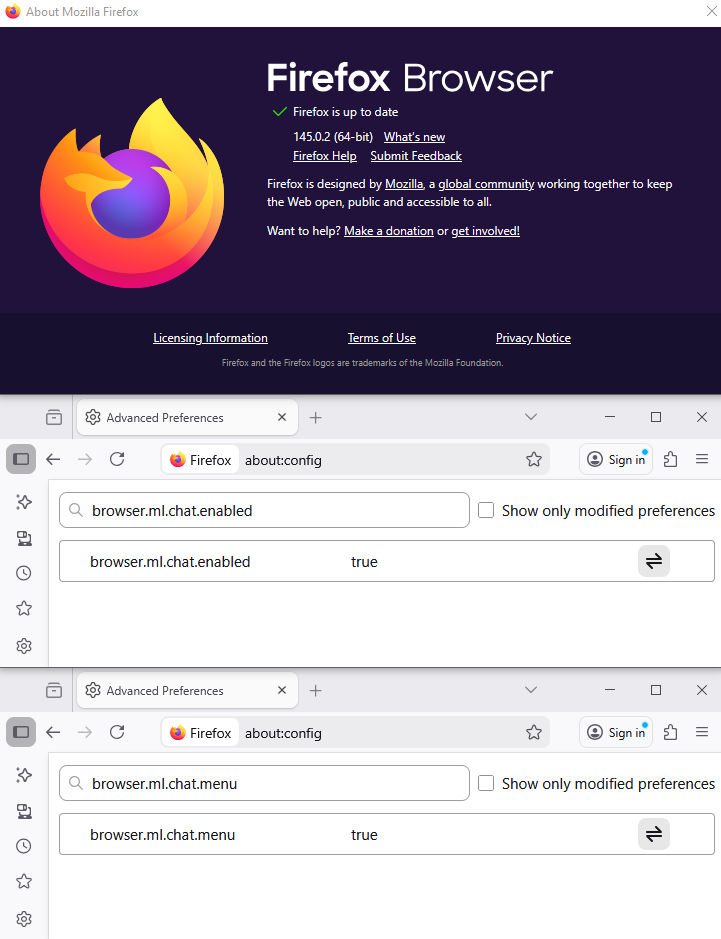Open hamburger application menu in chat.enabled window
This screenshot has width=721, height=939.
702,459
